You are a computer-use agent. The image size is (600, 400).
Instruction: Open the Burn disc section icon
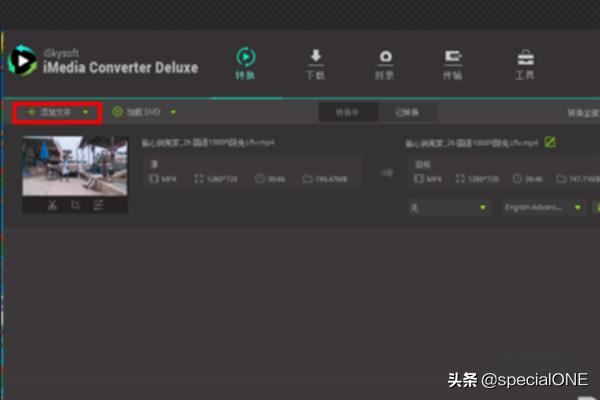[x=385, y=64]
